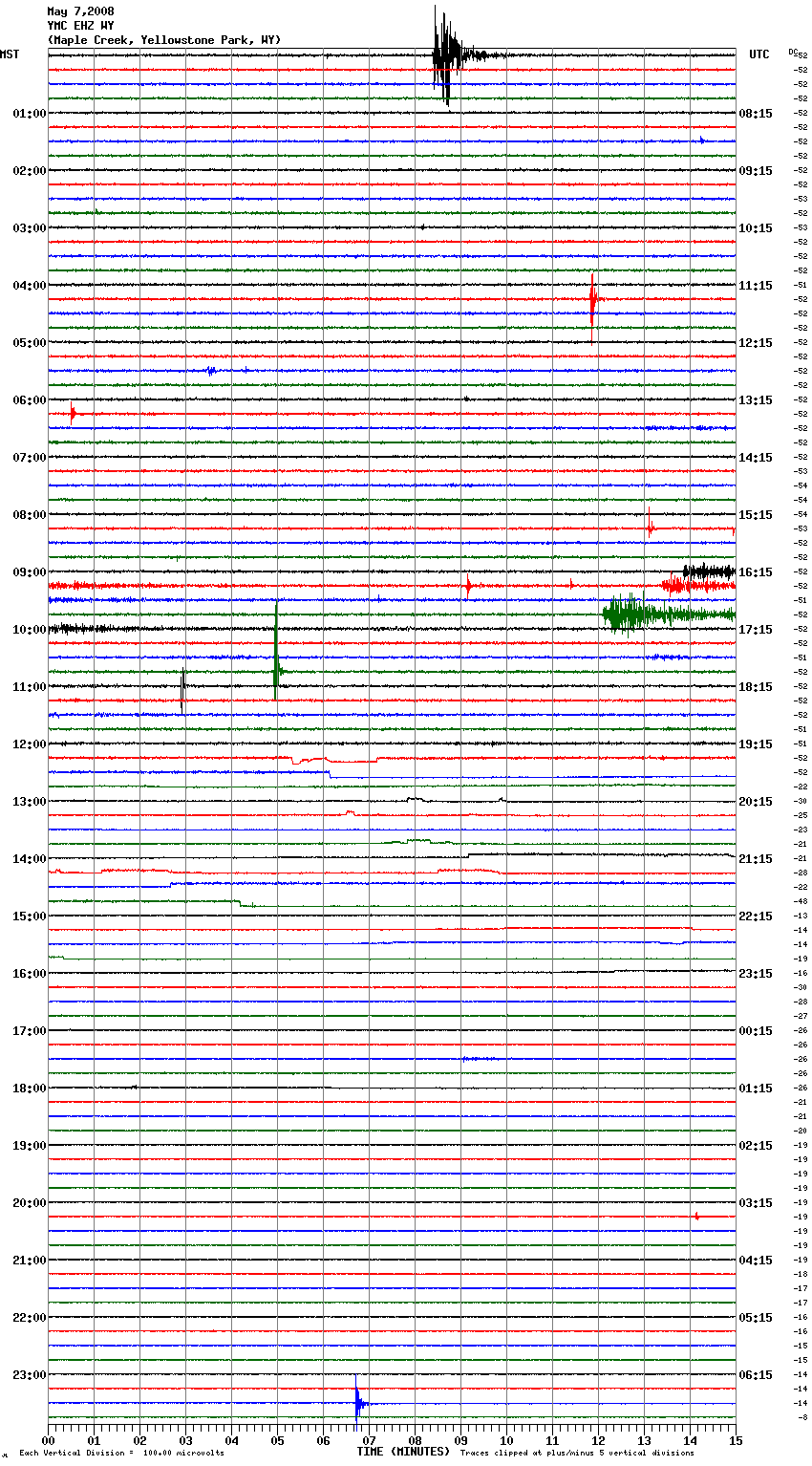
Task: Click the 06:00 MST time label
Action: (29, 400)
